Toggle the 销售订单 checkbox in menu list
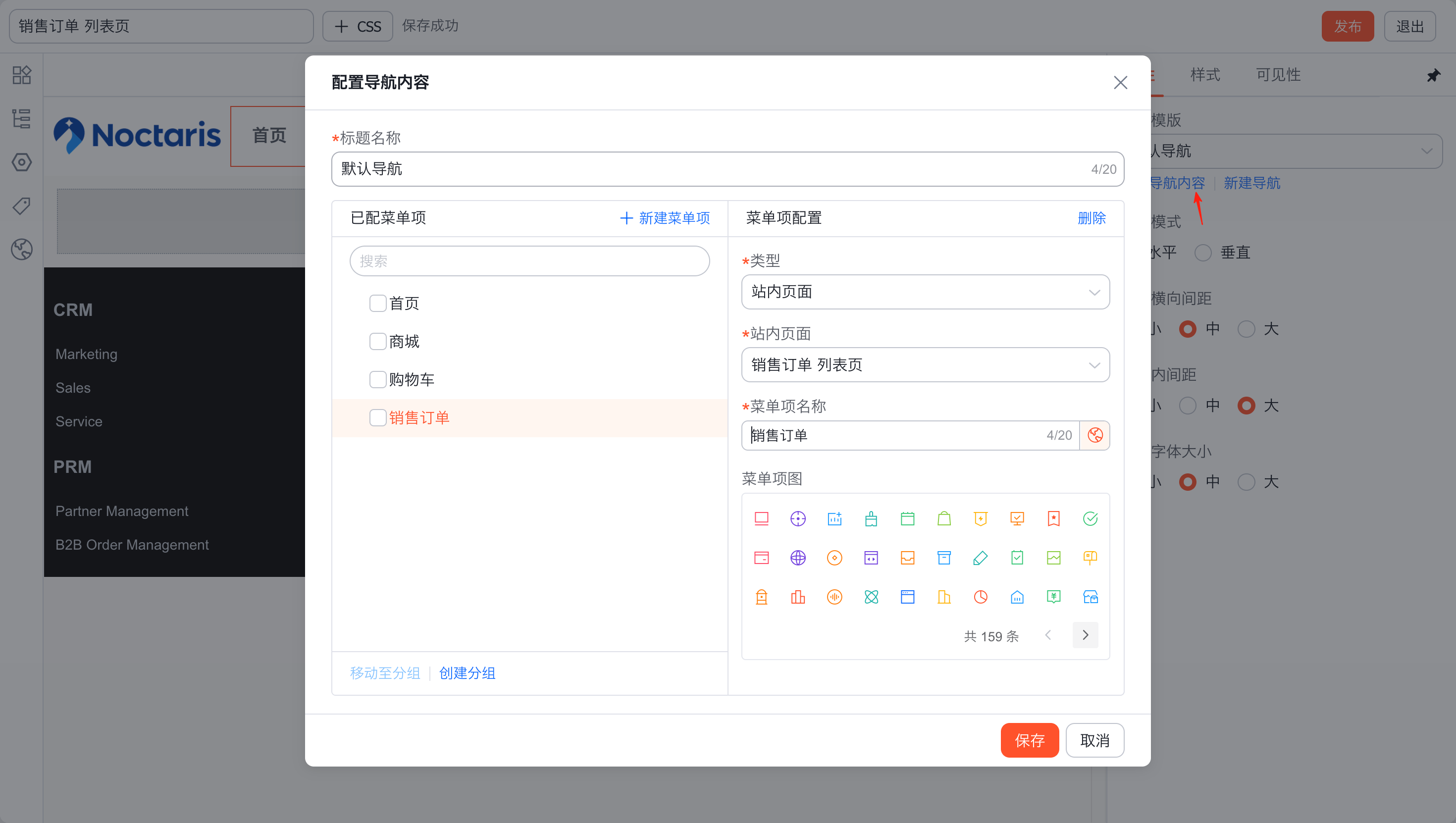Viewport: 1456px width, 823px height. point(377,418)
